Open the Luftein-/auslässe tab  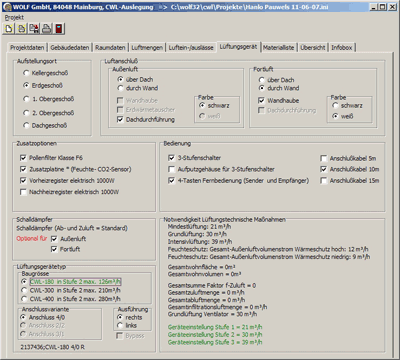tap(191, 48)
